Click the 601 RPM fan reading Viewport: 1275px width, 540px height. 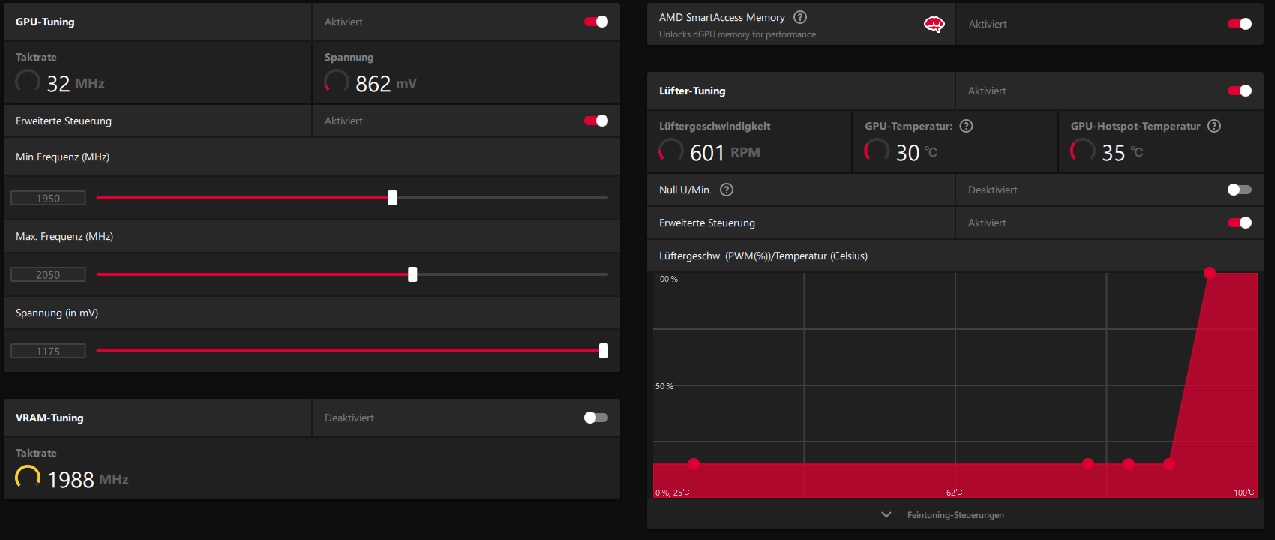725,152
